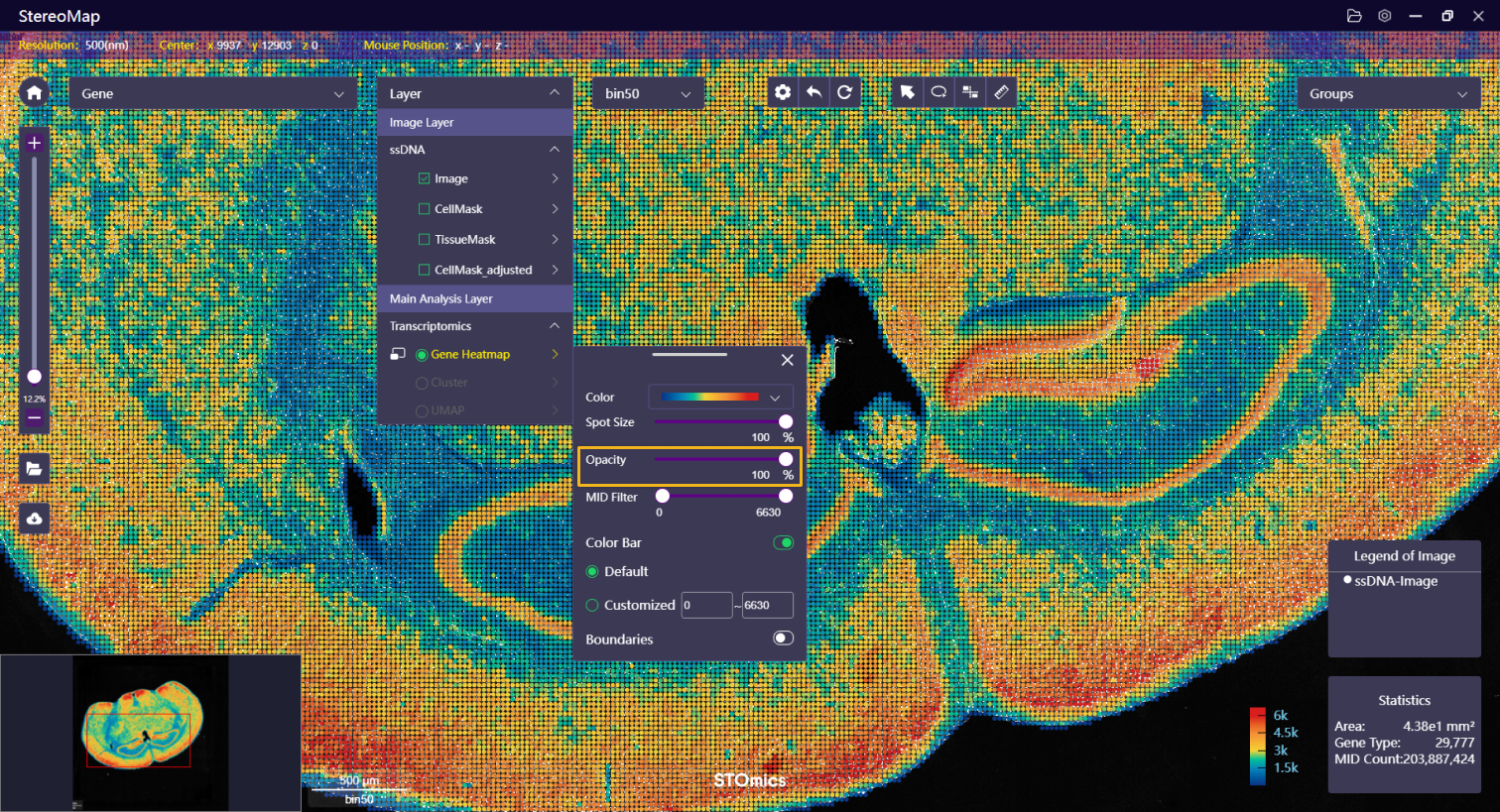The image size is (1500, 812).
Task: Select the pointer selection tool
Action: [907, 92]
